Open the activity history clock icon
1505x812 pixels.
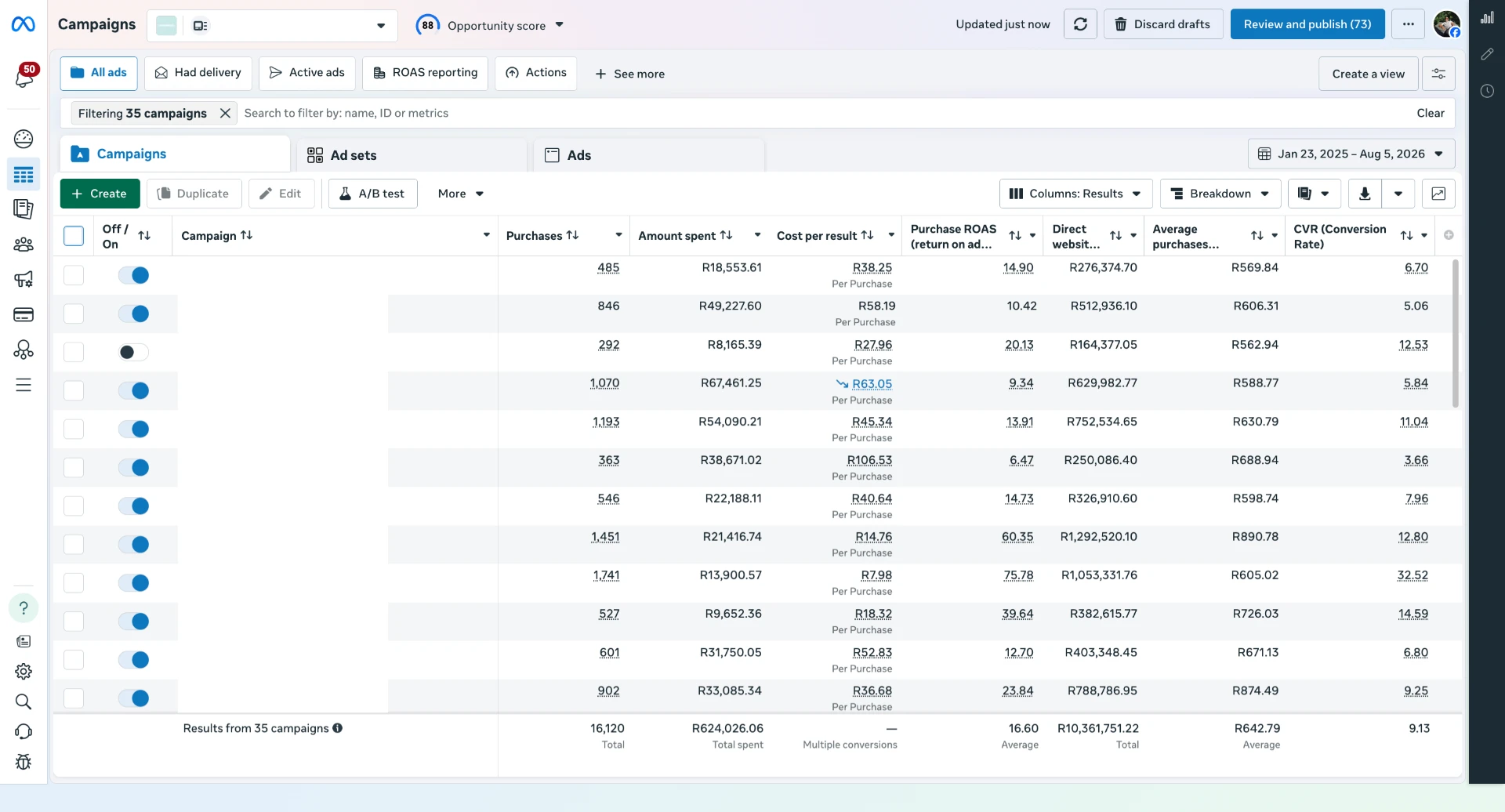1487,91
